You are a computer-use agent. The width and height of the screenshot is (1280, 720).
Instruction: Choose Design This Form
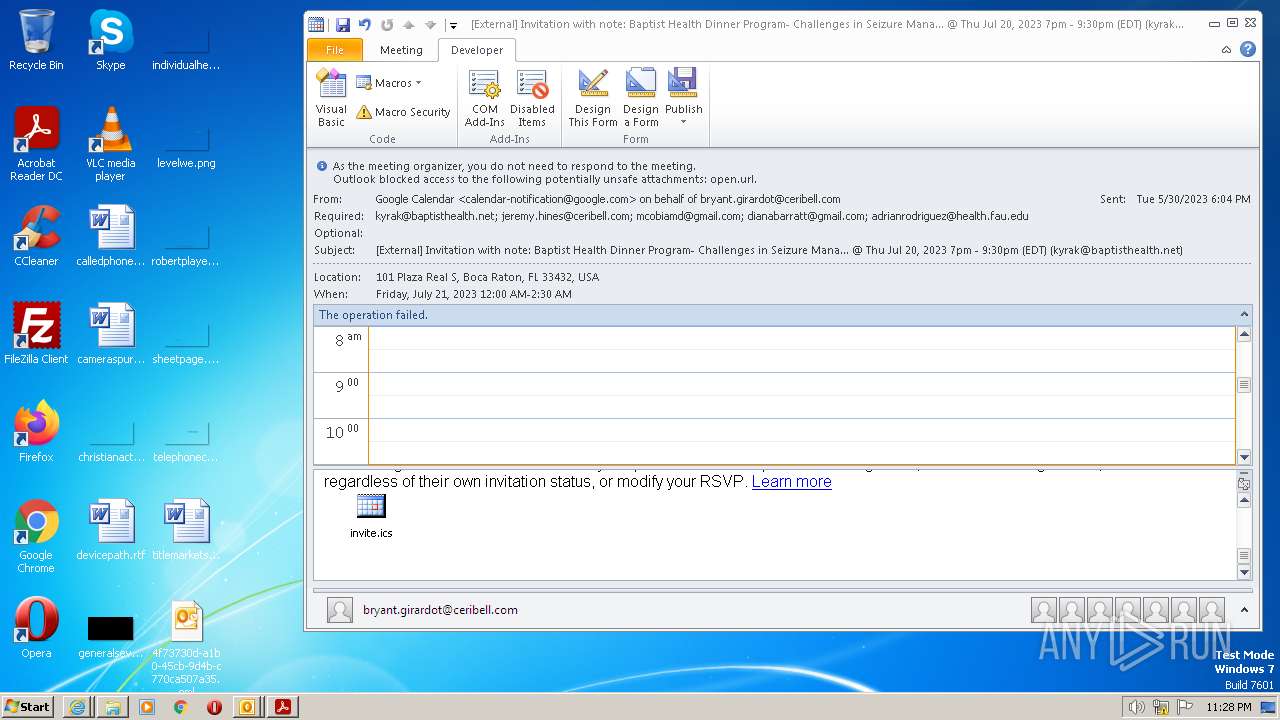coord(593,98)
